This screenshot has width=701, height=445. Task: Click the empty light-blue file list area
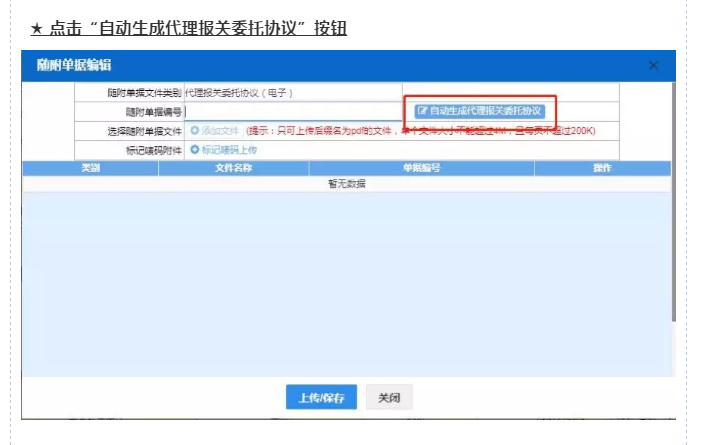point(346,280)
